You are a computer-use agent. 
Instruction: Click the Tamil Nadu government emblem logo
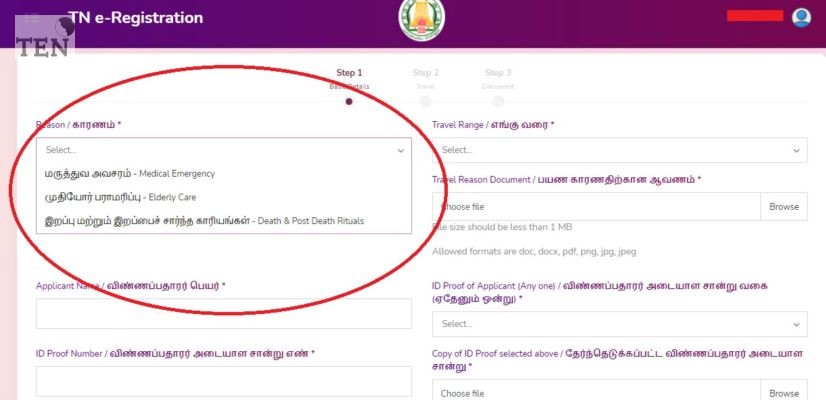421,19
